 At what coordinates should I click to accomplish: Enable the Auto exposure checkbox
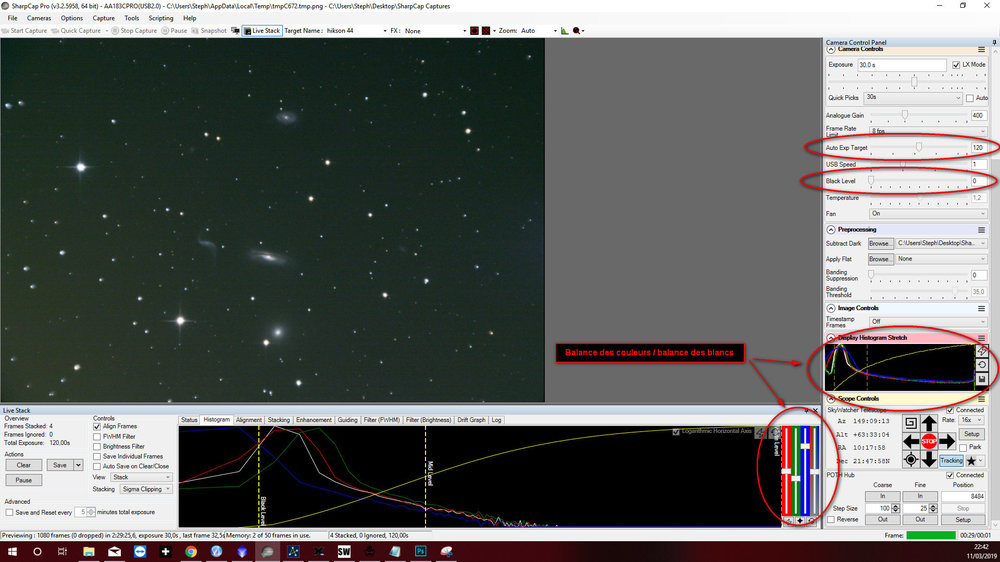[x=969, y=98]
